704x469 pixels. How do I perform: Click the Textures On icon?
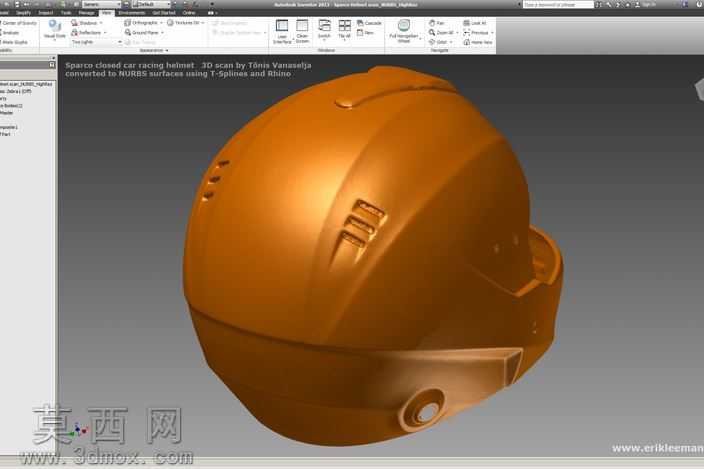pos(170,22)
